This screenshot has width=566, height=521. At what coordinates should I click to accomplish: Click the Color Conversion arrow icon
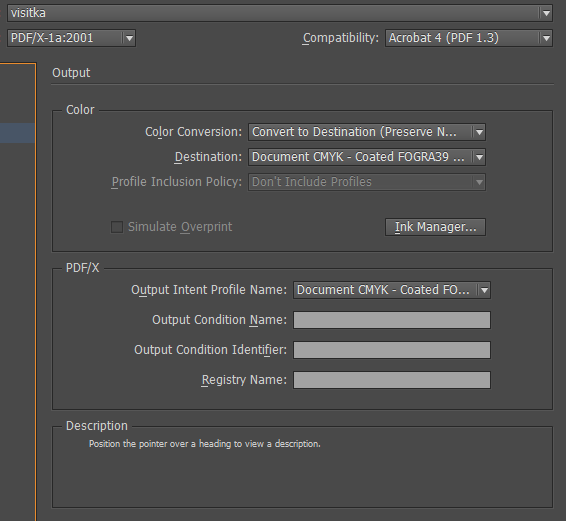479,132
